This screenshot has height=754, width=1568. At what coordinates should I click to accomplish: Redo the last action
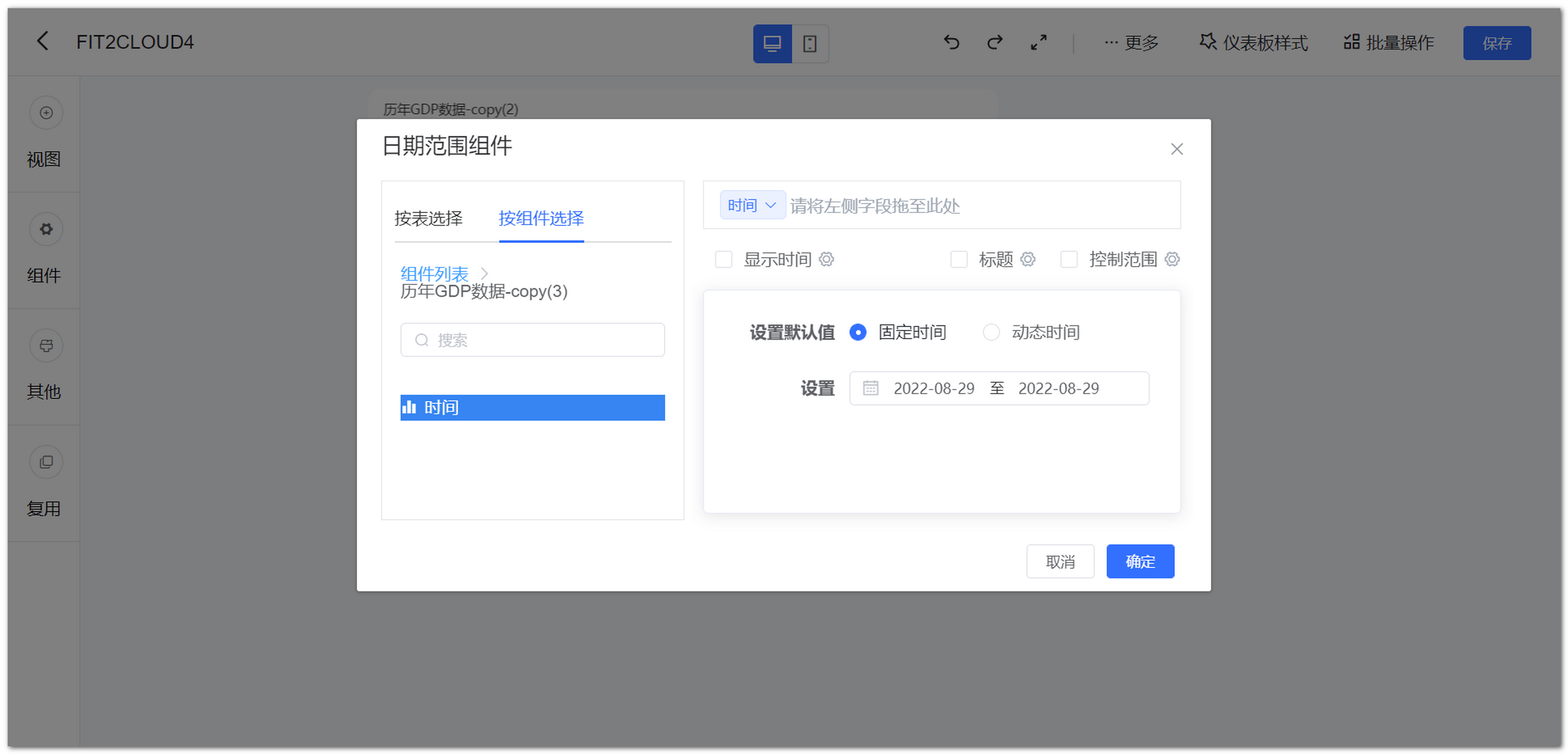point(995,42)
